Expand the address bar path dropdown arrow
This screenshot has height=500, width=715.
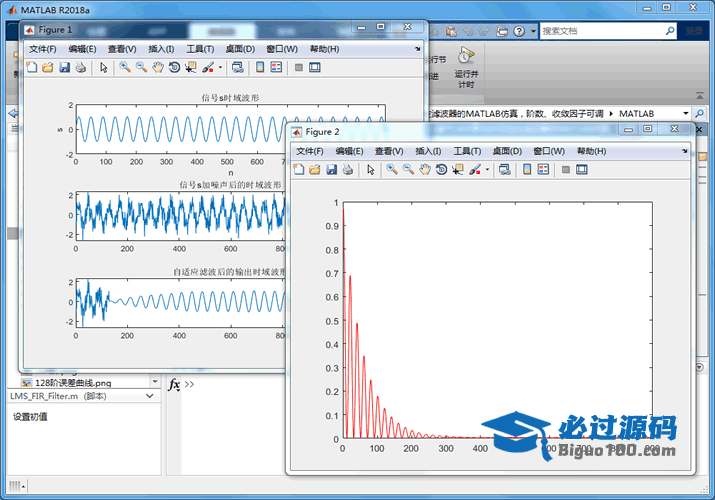685,113
